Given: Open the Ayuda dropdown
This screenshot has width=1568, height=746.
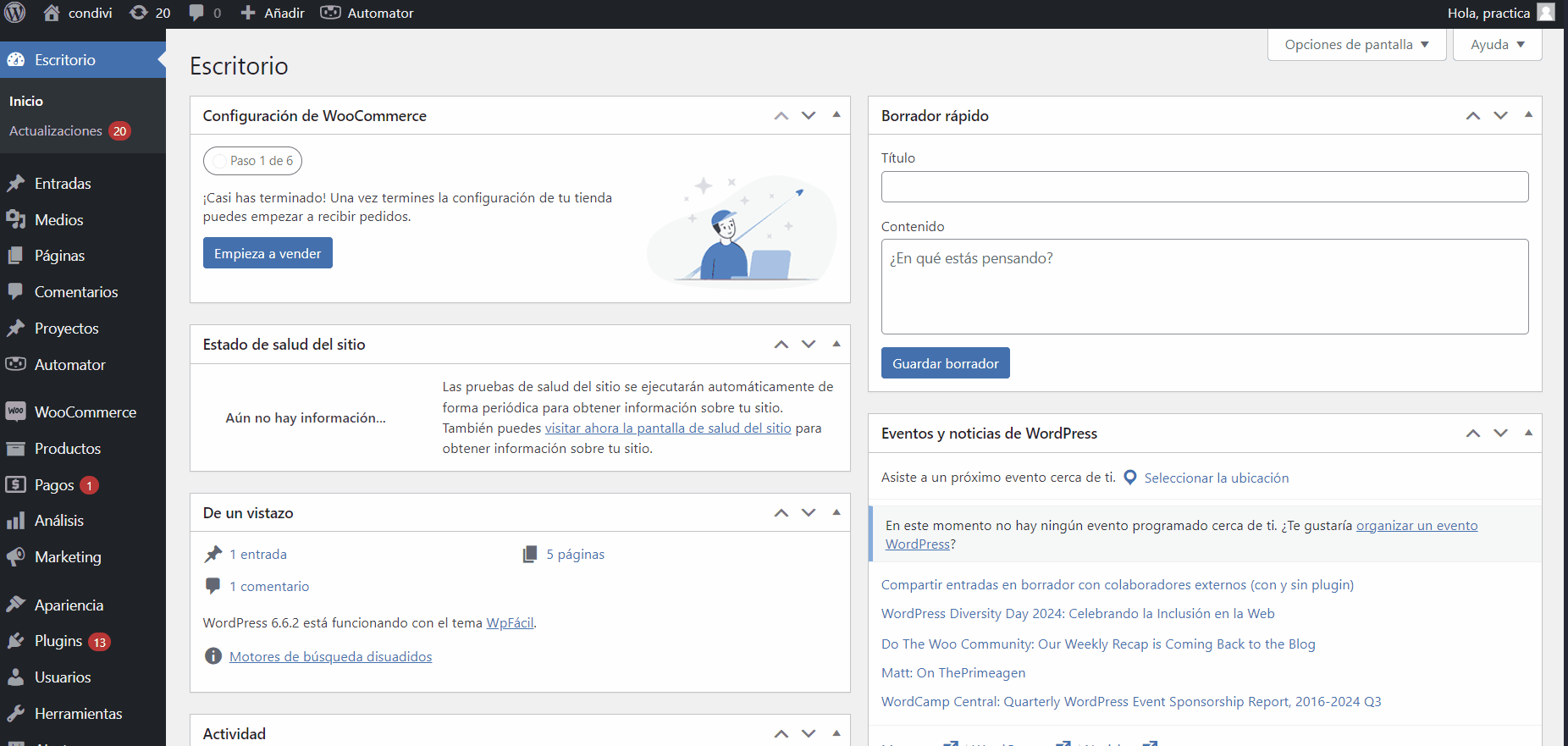Looking at the screenshot, I should pyautogui.click(x=1497, y=45).
